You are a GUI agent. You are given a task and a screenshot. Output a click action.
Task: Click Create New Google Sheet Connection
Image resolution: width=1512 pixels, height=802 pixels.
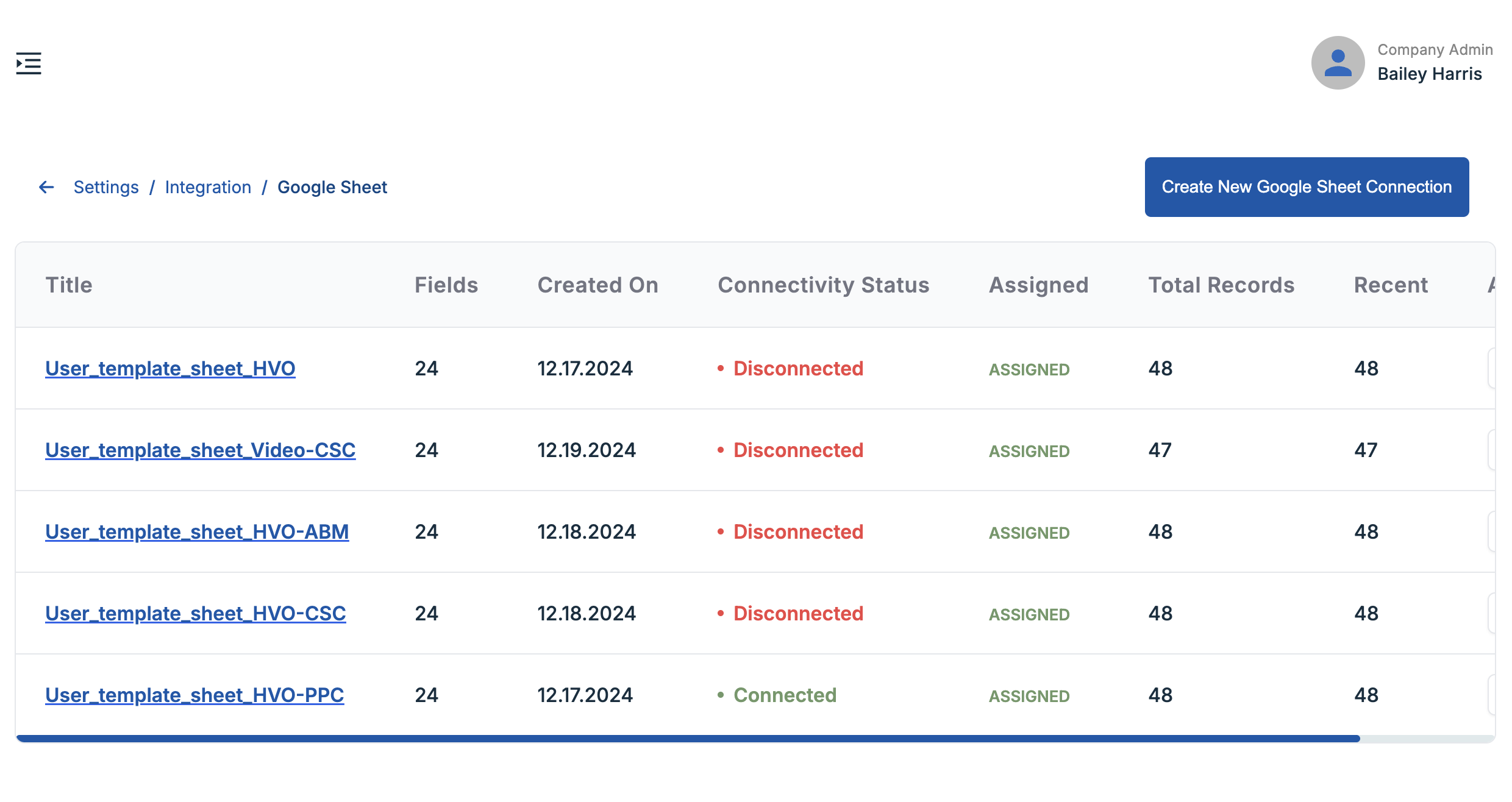1306,187
